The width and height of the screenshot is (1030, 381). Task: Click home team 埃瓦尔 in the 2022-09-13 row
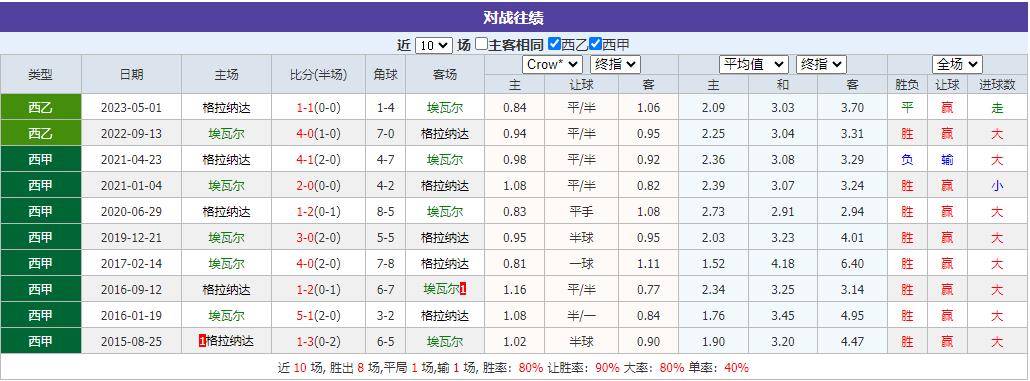click(227, 133)
